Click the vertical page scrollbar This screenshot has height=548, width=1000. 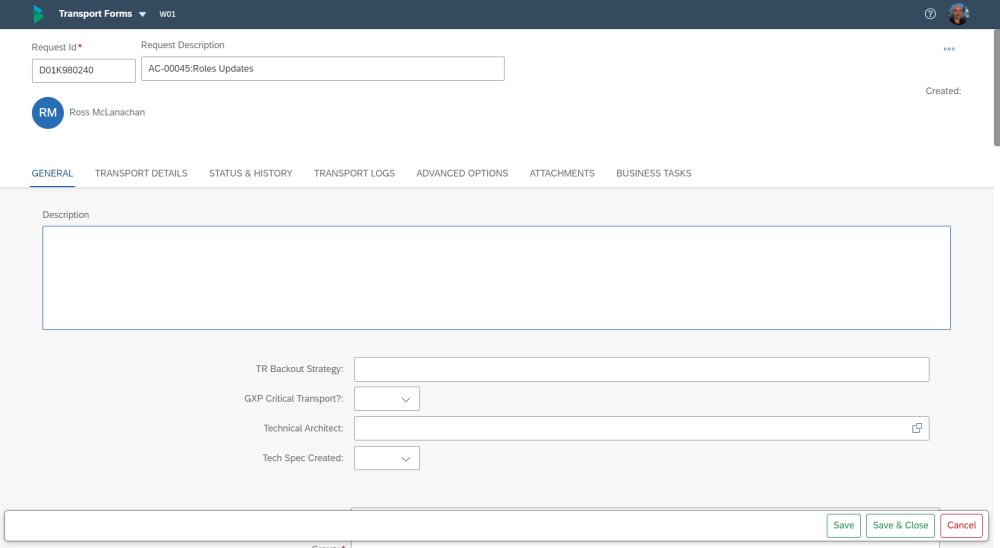click(996, 87)
